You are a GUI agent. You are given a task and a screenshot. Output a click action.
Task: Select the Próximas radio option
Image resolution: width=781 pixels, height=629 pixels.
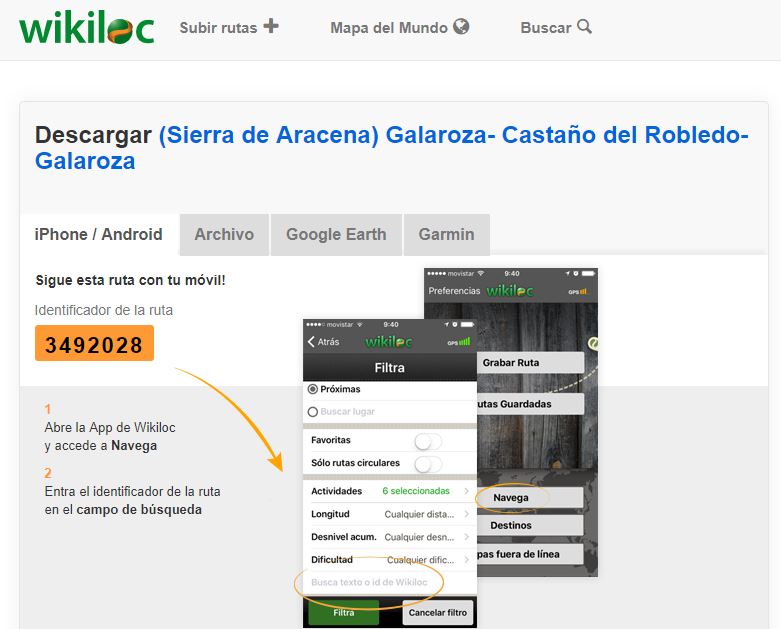pyautogui.click(x=313, y=389)
